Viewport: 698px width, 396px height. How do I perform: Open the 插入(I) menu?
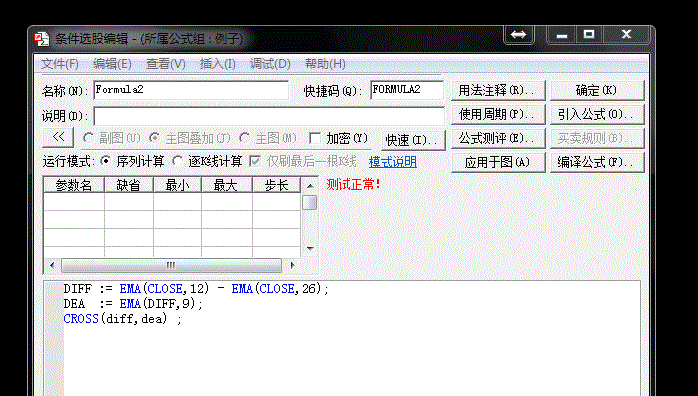point(218,64)
